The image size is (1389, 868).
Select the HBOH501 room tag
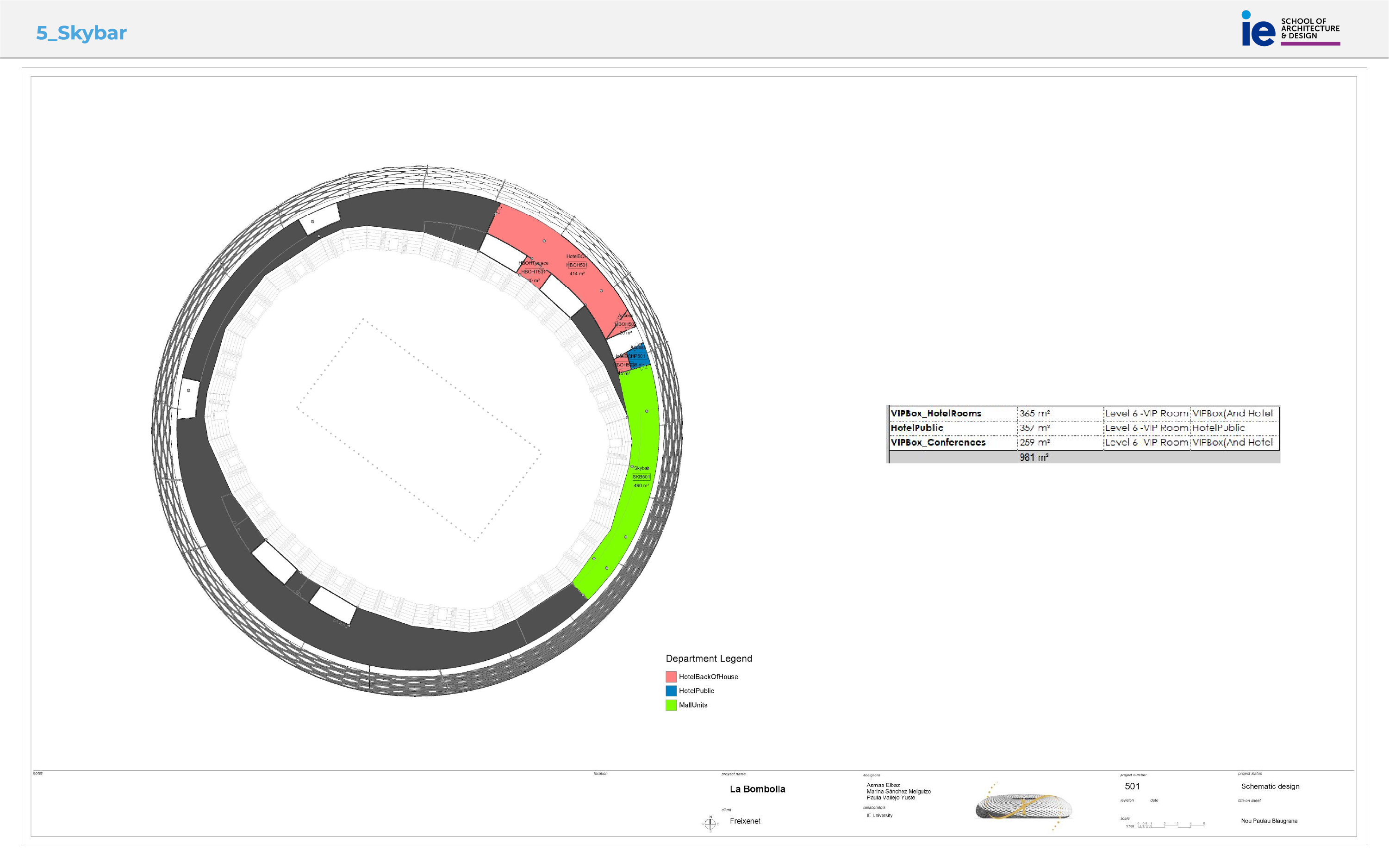[x=577, y=265]
